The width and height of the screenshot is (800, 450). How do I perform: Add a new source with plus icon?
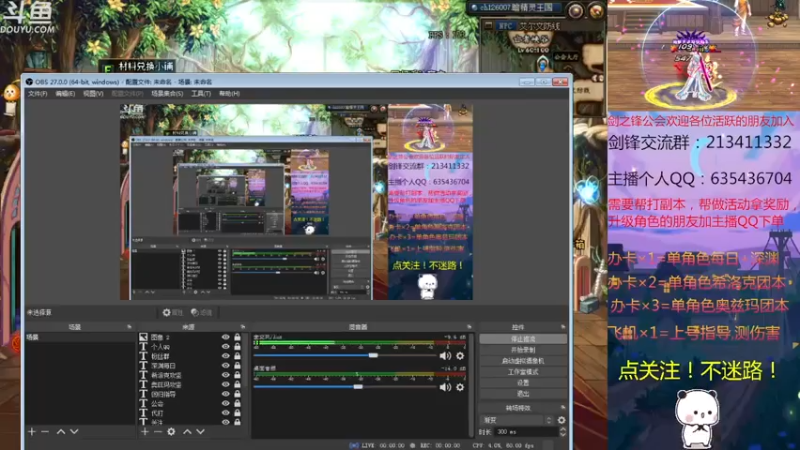tap(145, 432)
